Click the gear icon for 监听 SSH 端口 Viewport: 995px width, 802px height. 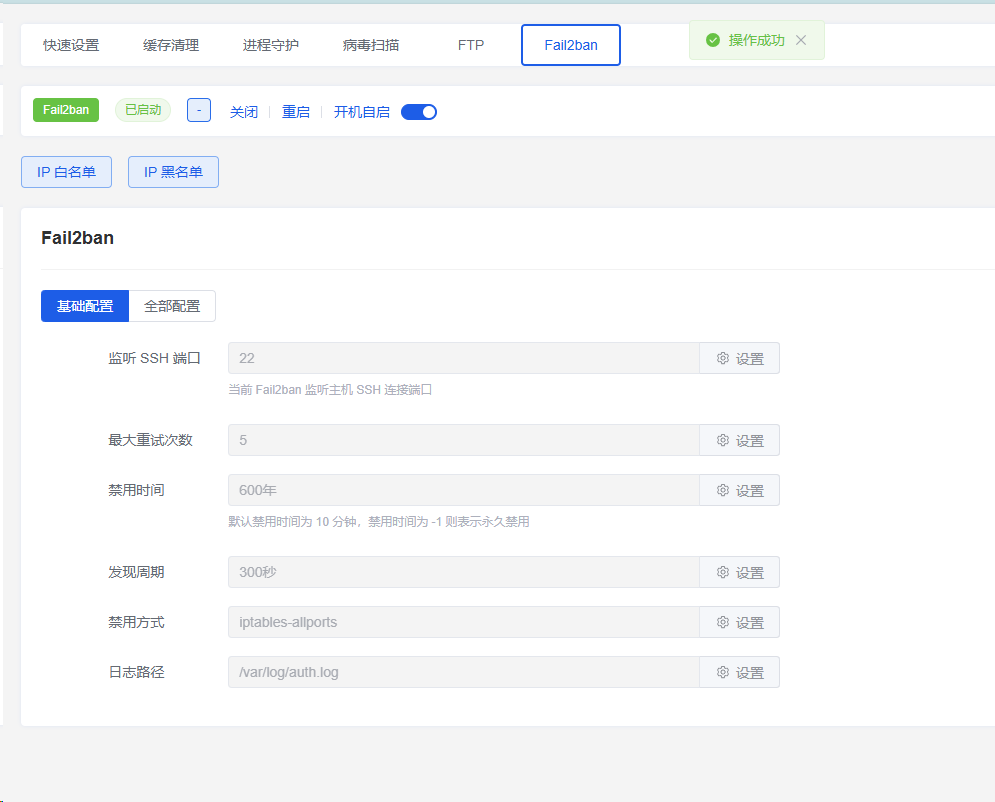point(723,358)
